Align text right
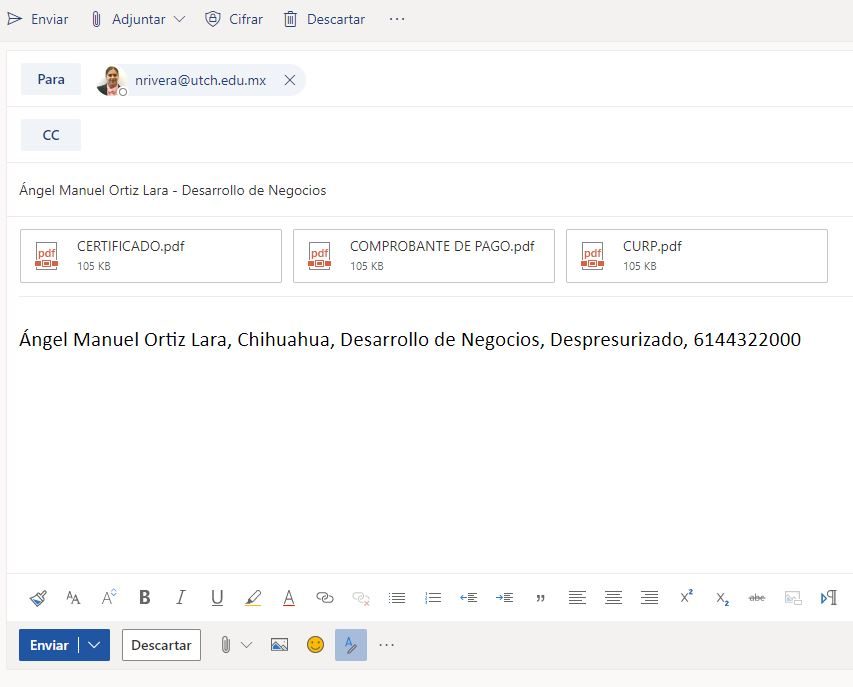Screen dimensions: 853x687 point(649,598)
